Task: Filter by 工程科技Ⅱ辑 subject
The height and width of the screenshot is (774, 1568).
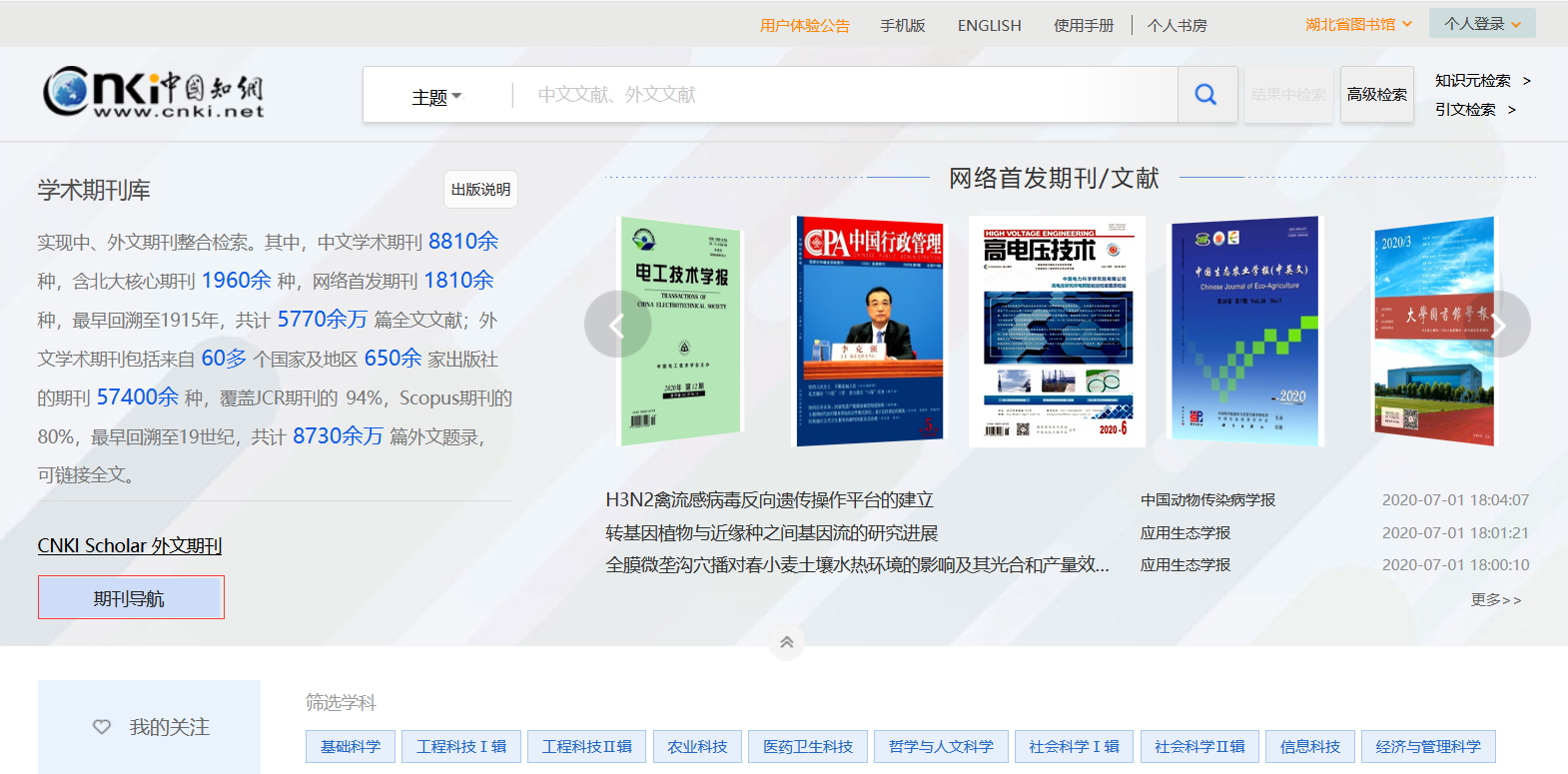Action: coord(587,747)
